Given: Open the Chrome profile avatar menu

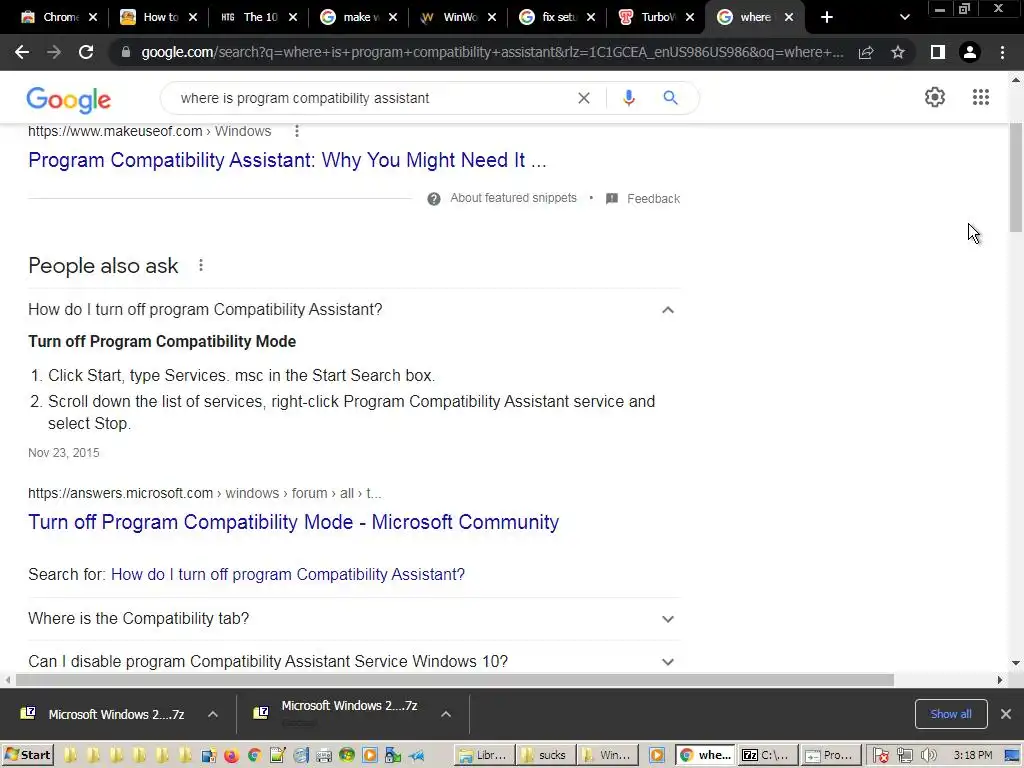Looking at the screenshot, I should [x=970, y=52].
